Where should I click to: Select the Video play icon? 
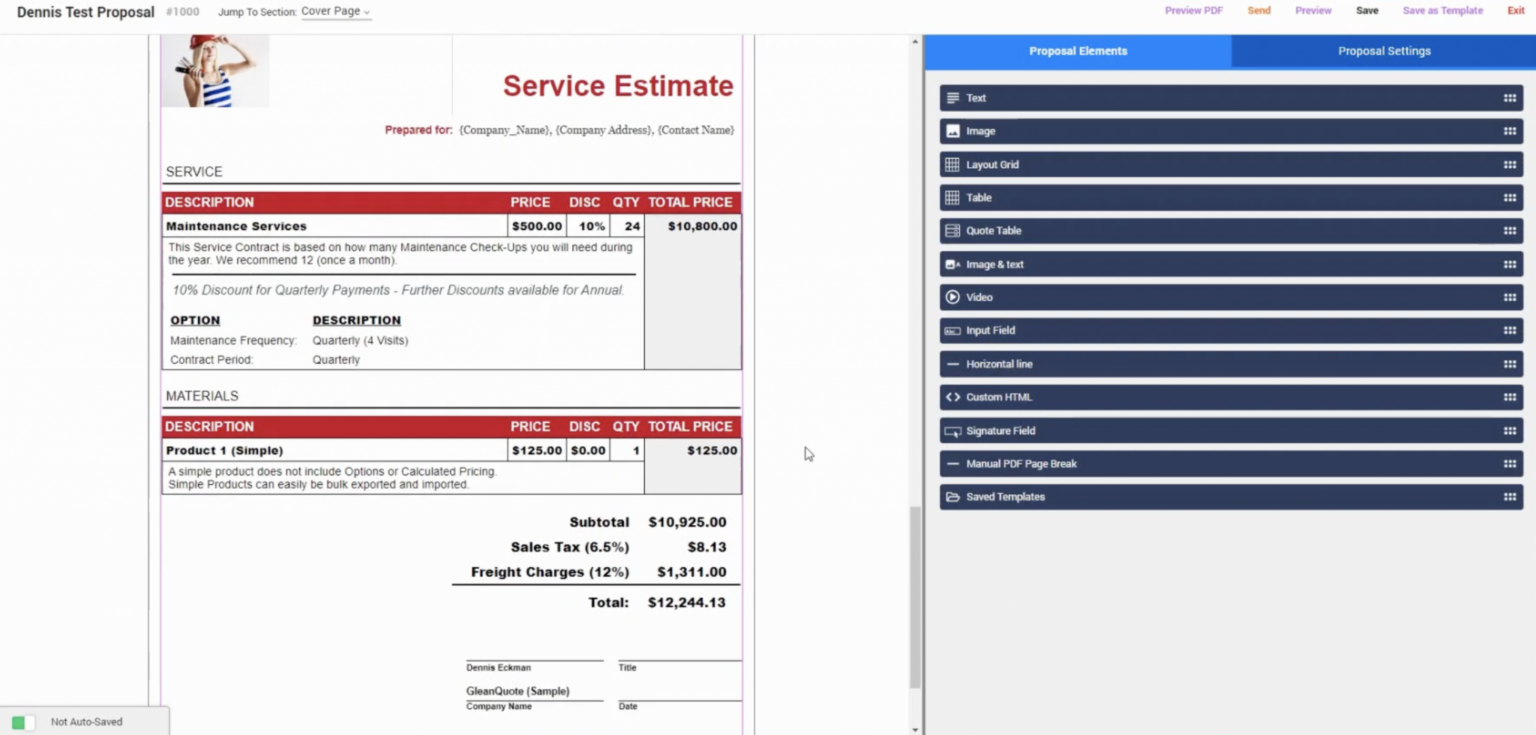[x=952, y=297]
